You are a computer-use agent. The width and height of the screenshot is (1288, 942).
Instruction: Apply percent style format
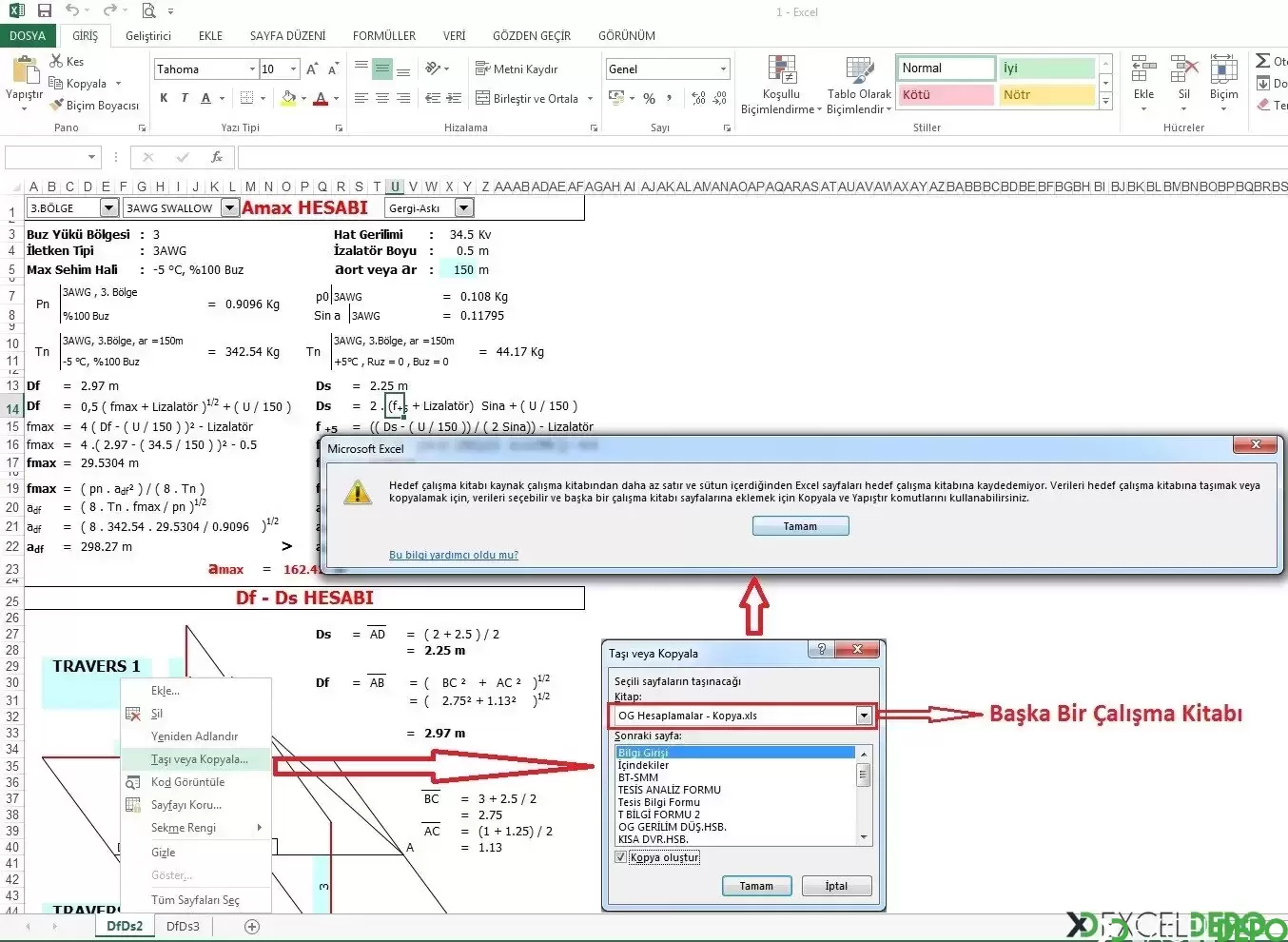pos(649,98)
